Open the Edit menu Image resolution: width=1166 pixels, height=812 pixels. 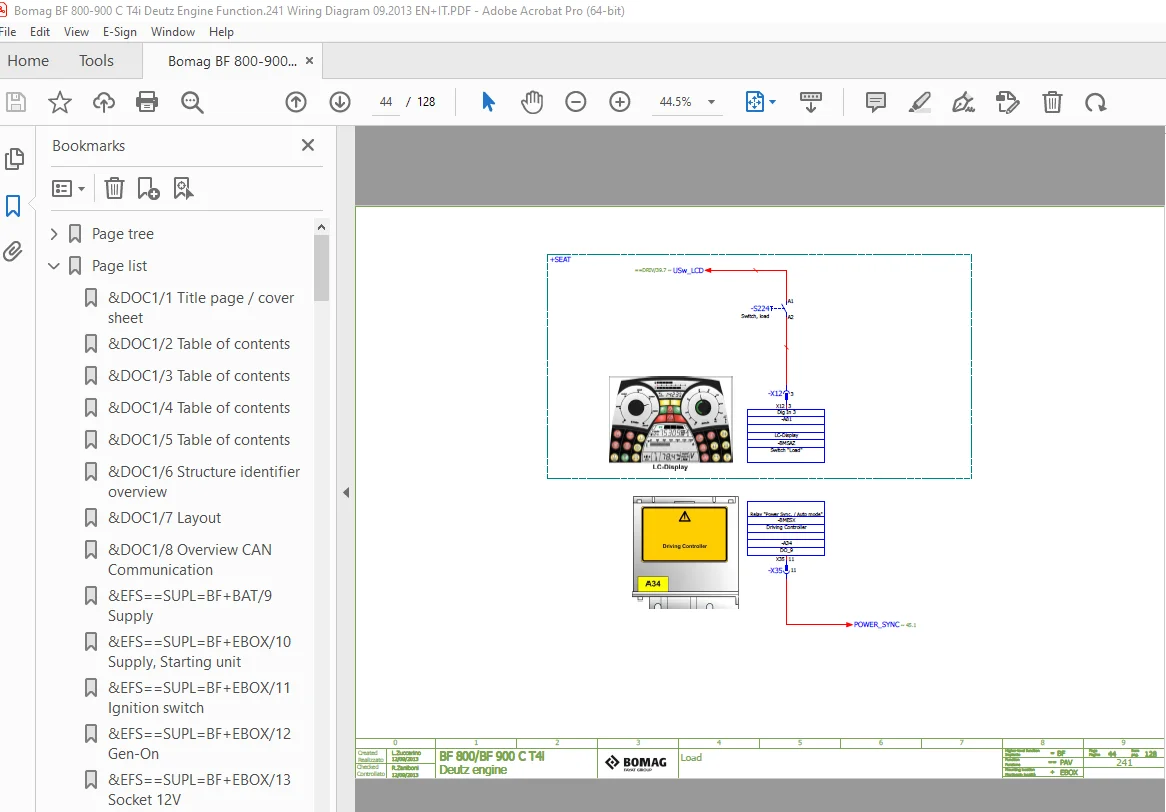point(40,32)
